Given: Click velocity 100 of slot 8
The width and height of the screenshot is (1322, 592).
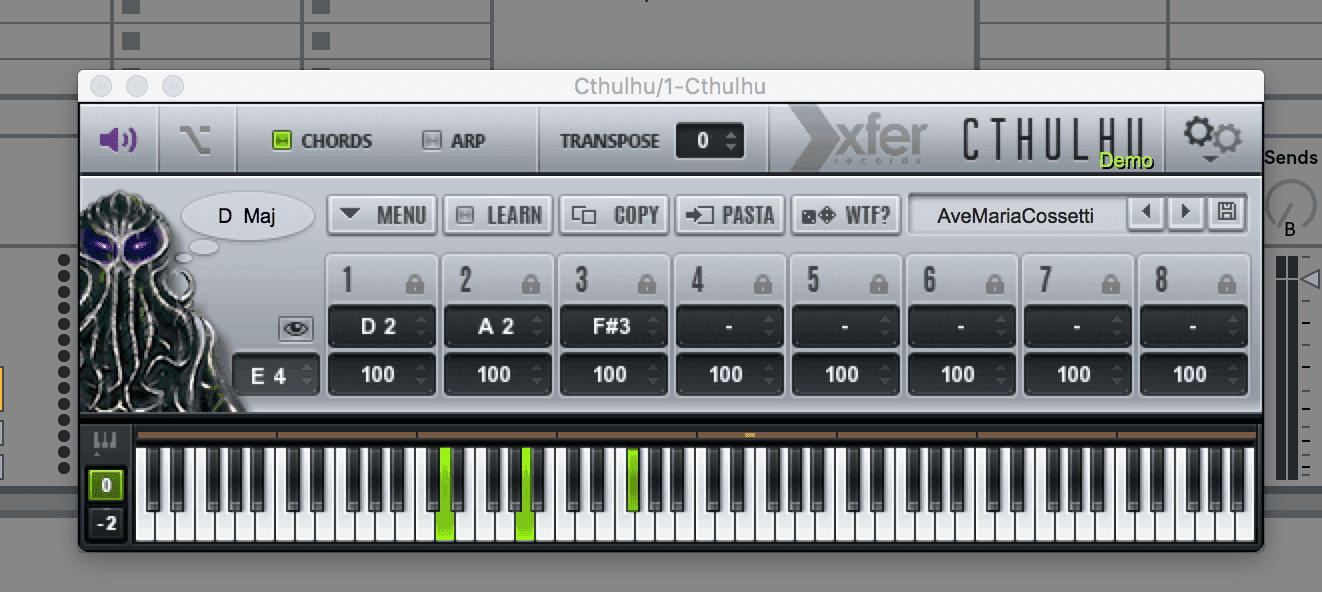Looking at the screenshot, I should (x=1194, y=375).
